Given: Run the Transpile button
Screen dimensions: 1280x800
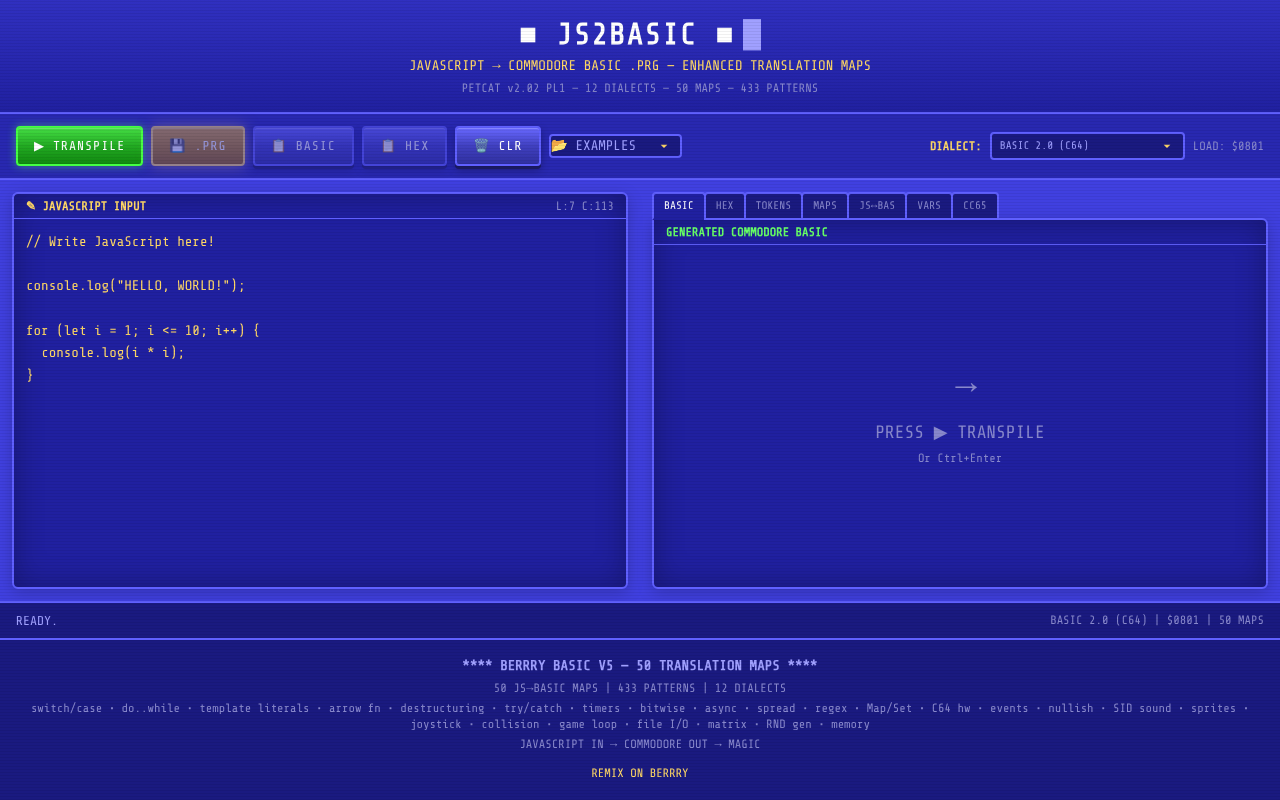Looking at the screenshot, I should pos(79,146).
